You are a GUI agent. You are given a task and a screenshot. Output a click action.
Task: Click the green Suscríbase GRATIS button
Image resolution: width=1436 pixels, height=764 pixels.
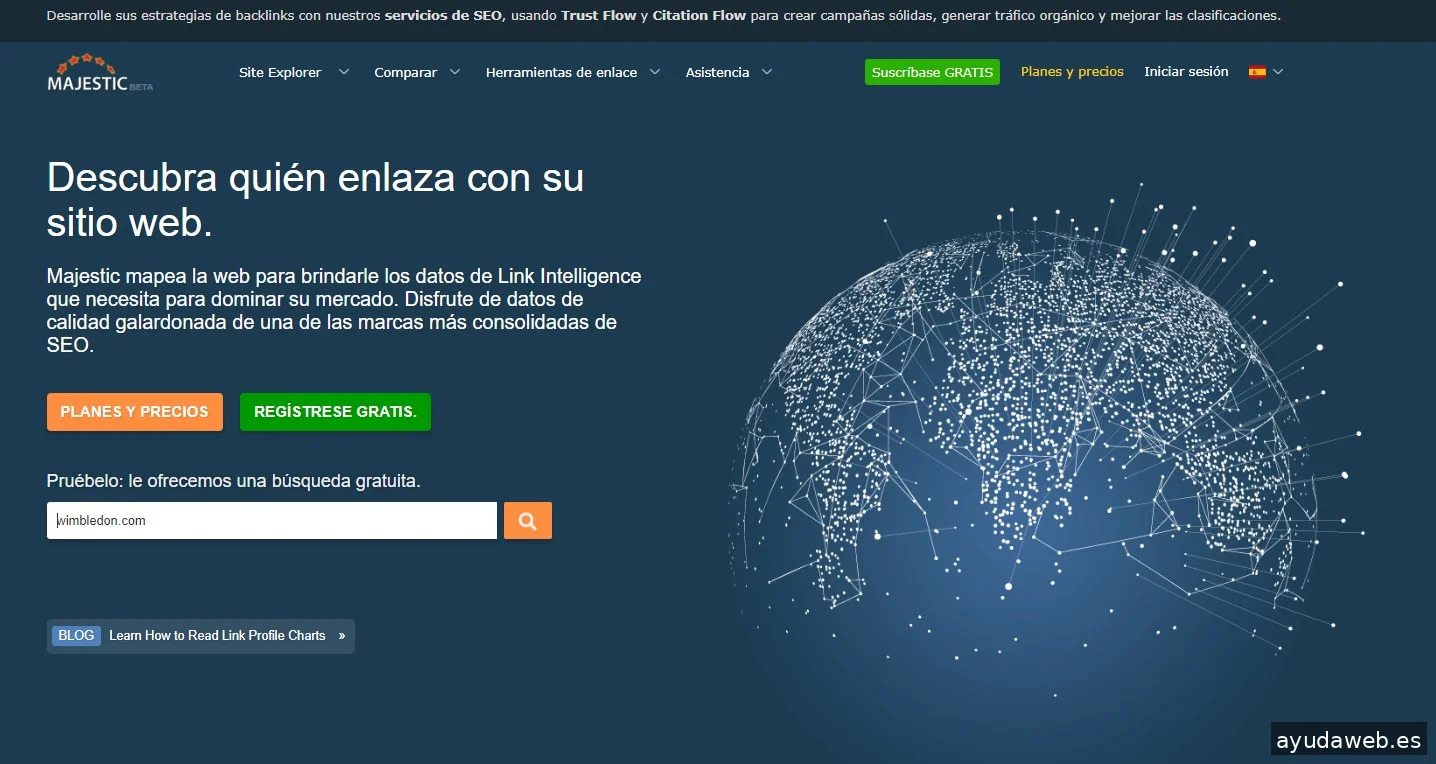(x=932, y=72)
